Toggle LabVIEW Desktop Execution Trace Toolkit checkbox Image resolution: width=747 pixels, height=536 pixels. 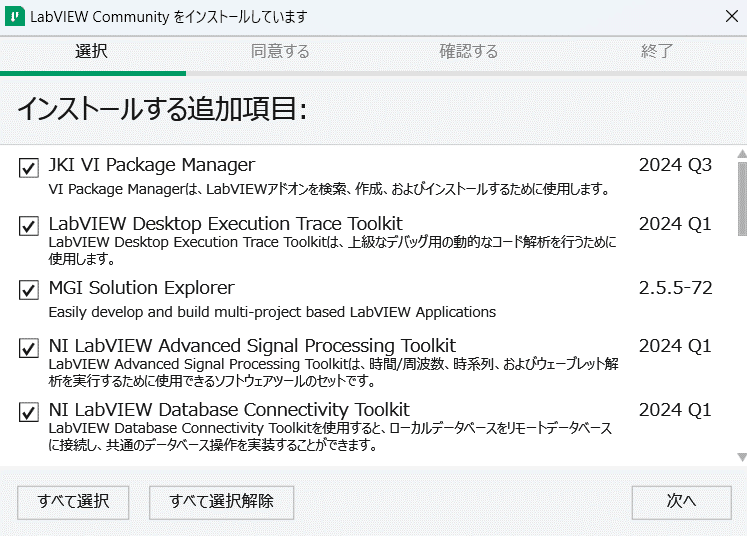[29, 226]
